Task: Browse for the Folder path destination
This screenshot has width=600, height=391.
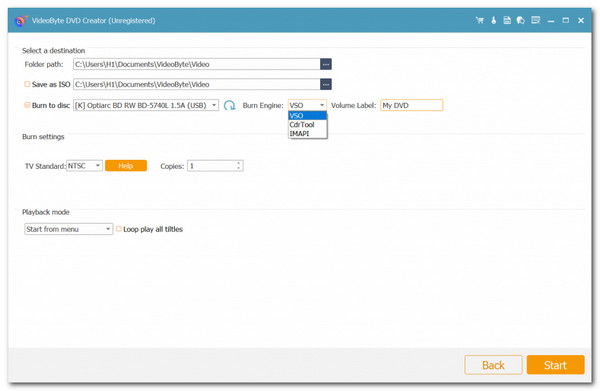Action: tap(326, 64)
